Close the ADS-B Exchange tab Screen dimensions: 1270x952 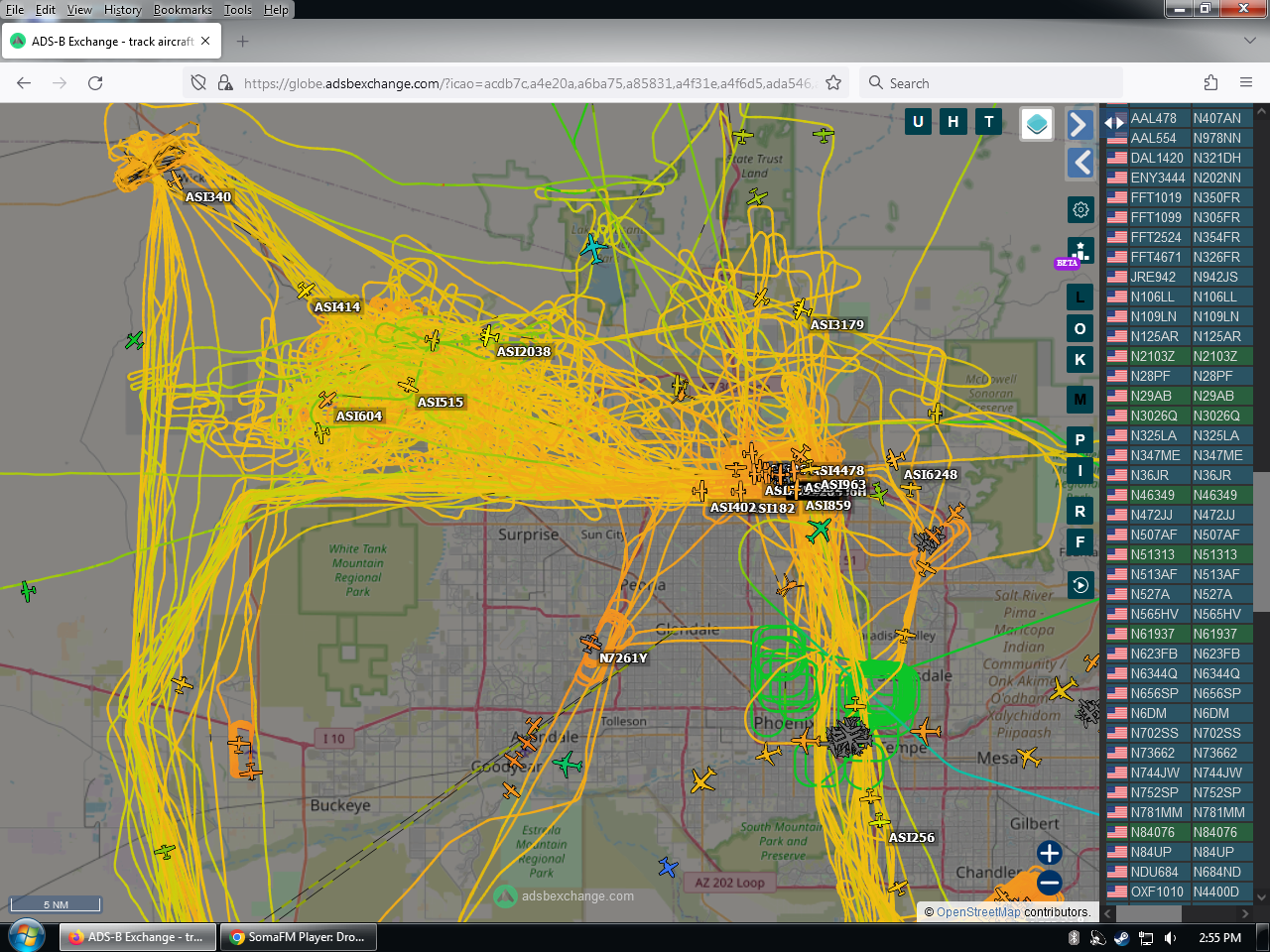(205, 42)
